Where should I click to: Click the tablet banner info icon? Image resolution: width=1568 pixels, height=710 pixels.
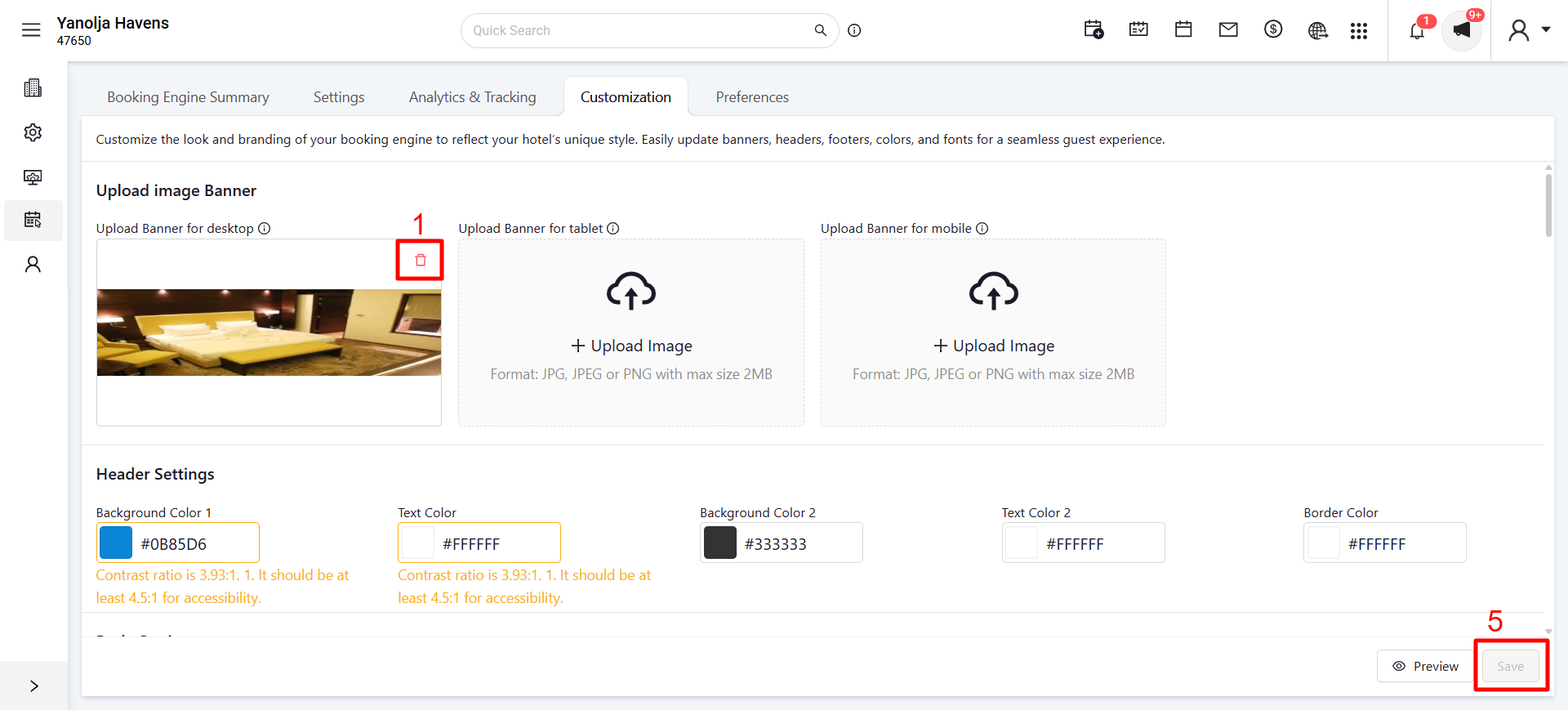click(613, 229)
